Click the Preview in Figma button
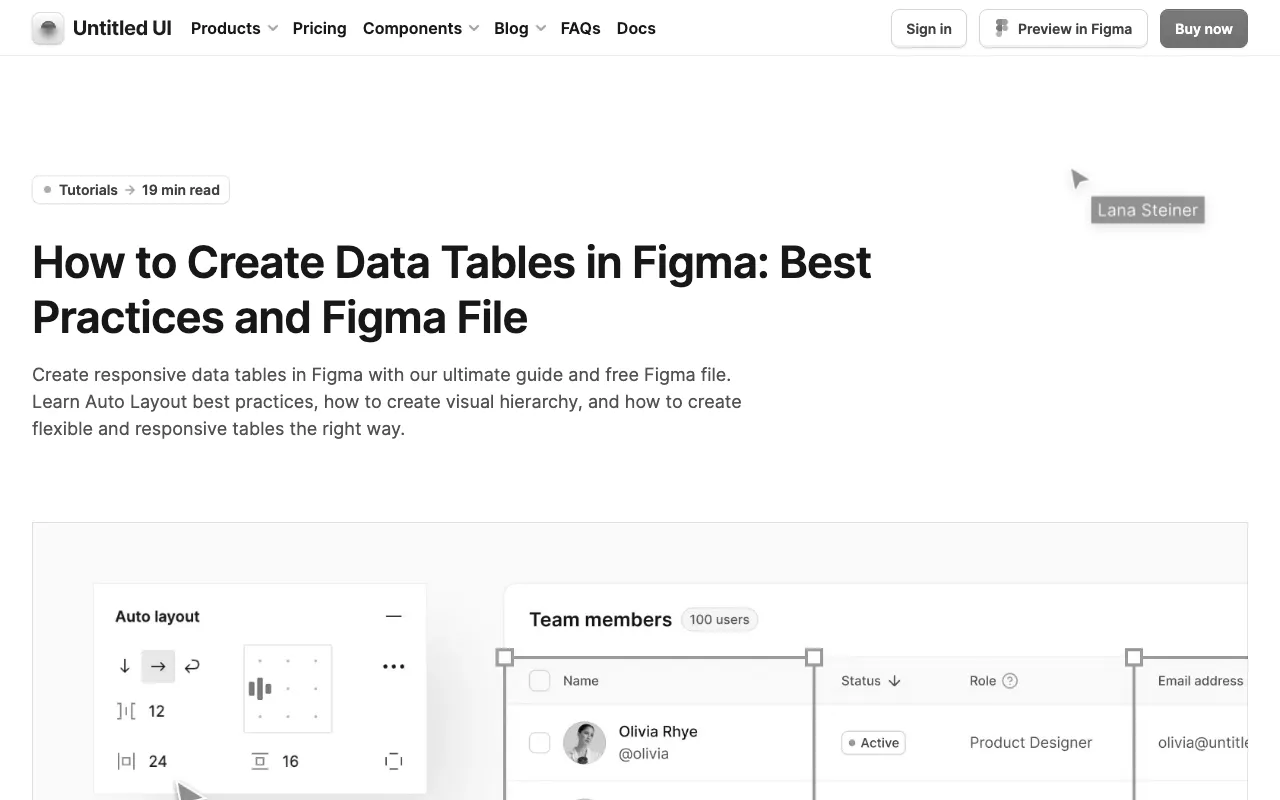The image size is (1280, 800). pos(1063,28)
